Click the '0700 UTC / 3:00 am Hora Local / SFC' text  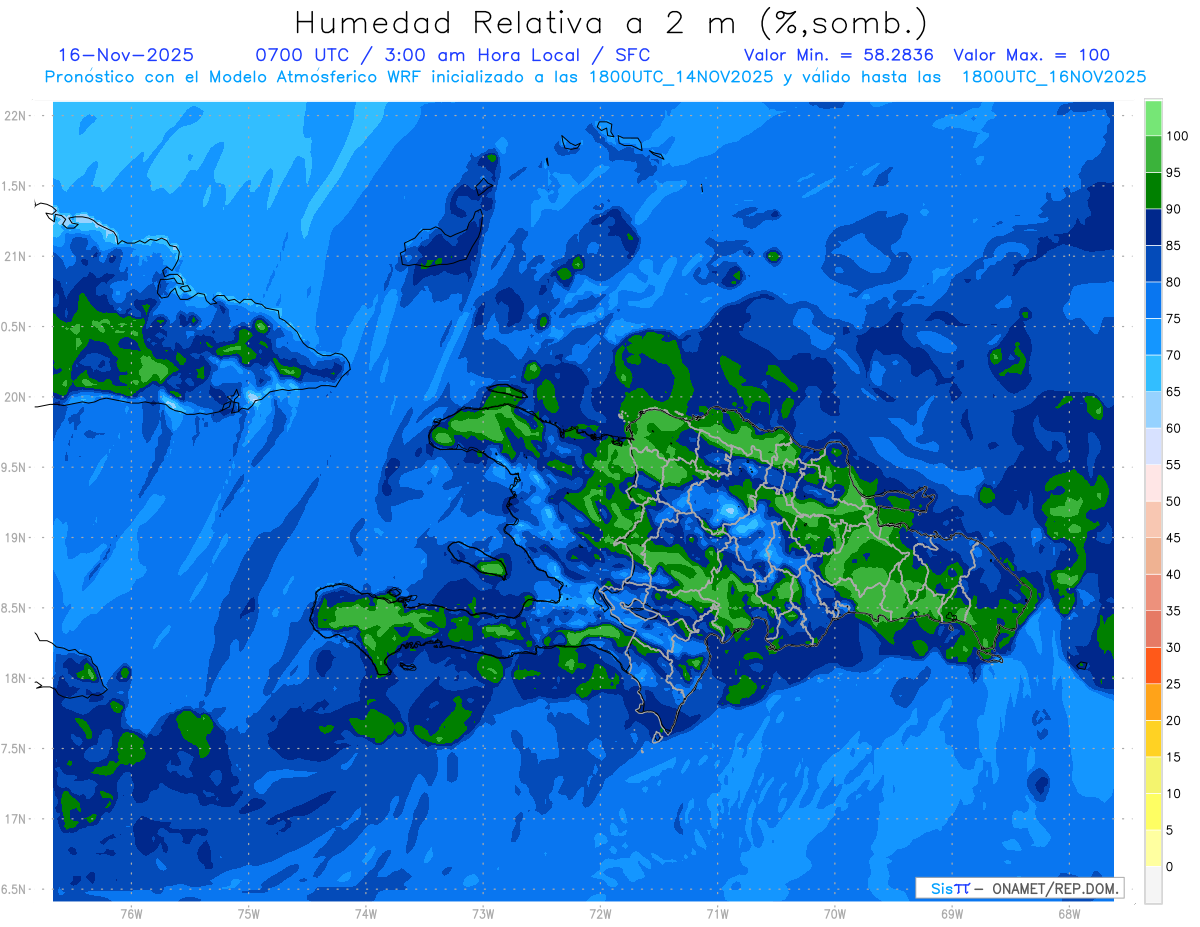(x=453, y=55)
